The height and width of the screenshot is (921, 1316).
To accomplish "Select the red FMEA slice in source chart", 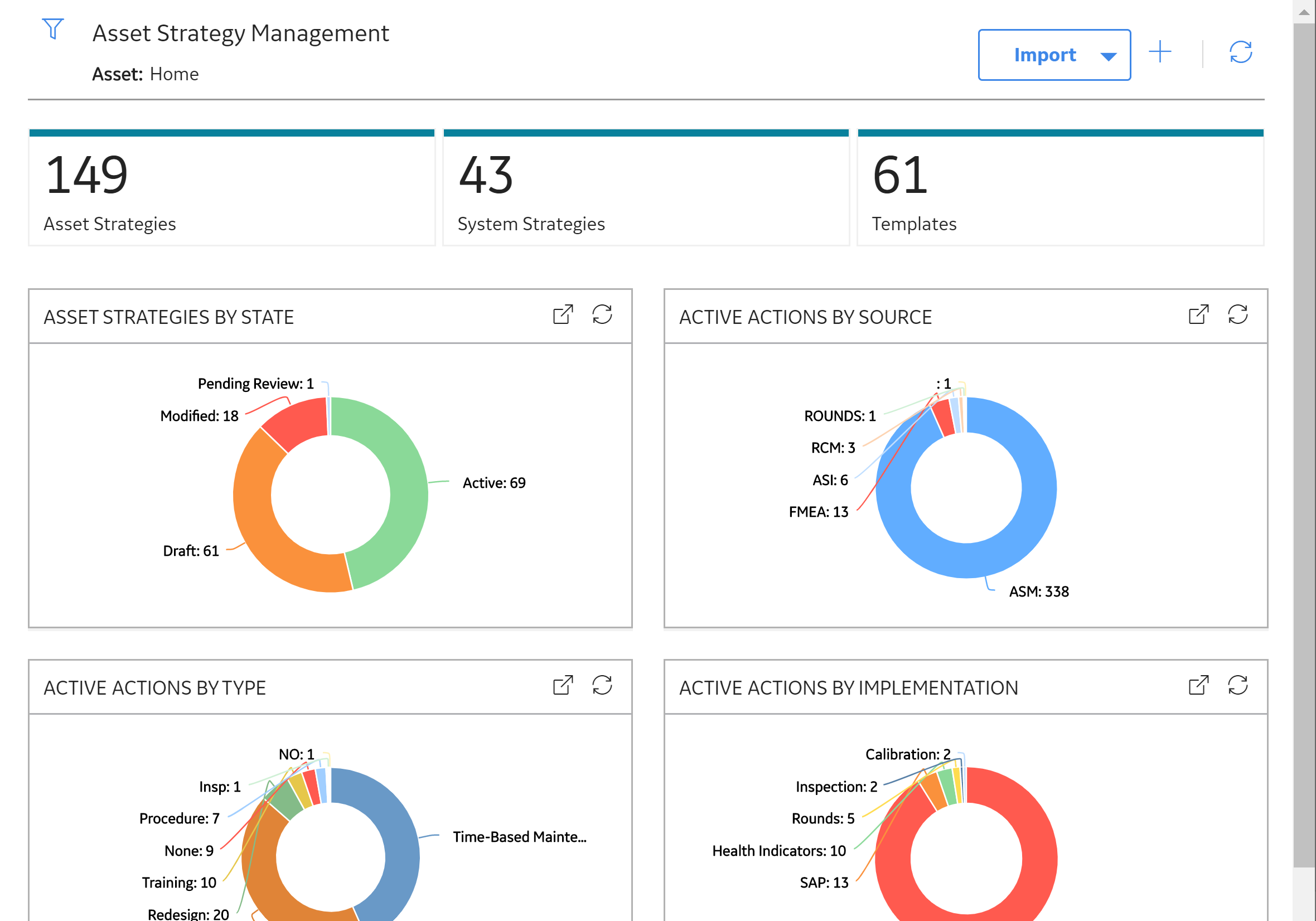I will 944,417.
